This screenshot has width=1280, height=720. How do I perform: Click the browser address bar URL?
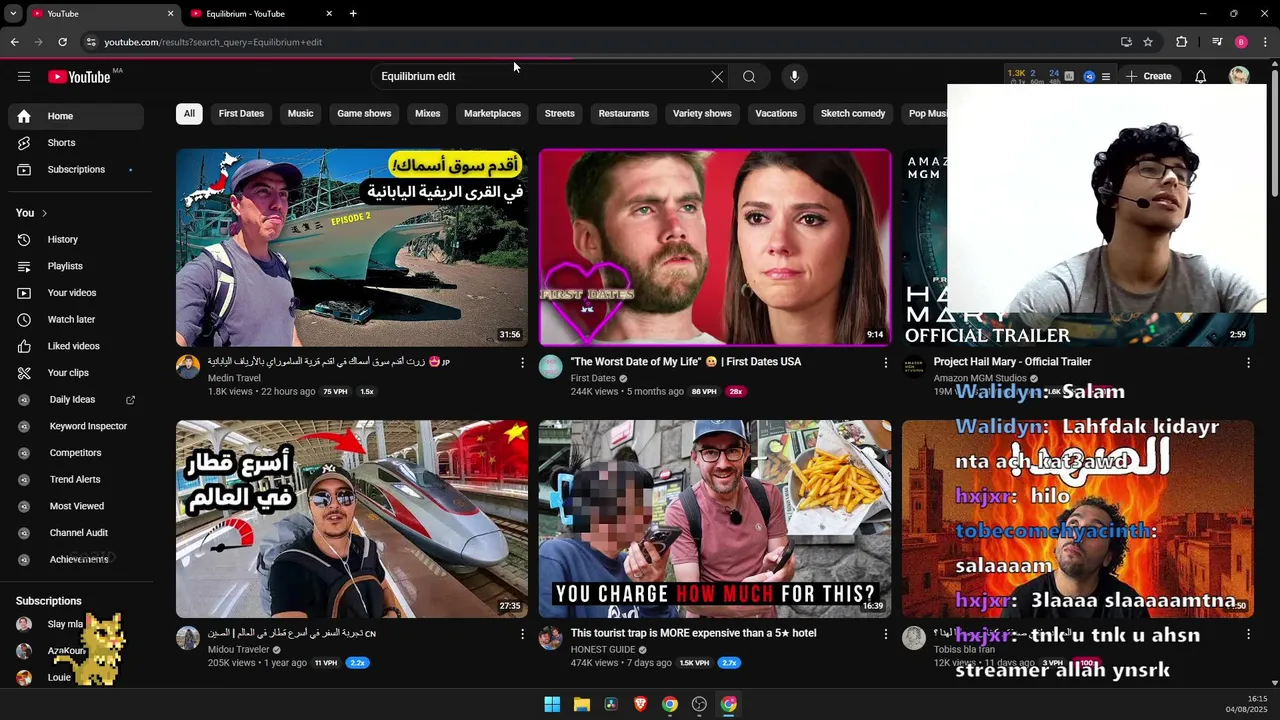click(x=213, y=42)
